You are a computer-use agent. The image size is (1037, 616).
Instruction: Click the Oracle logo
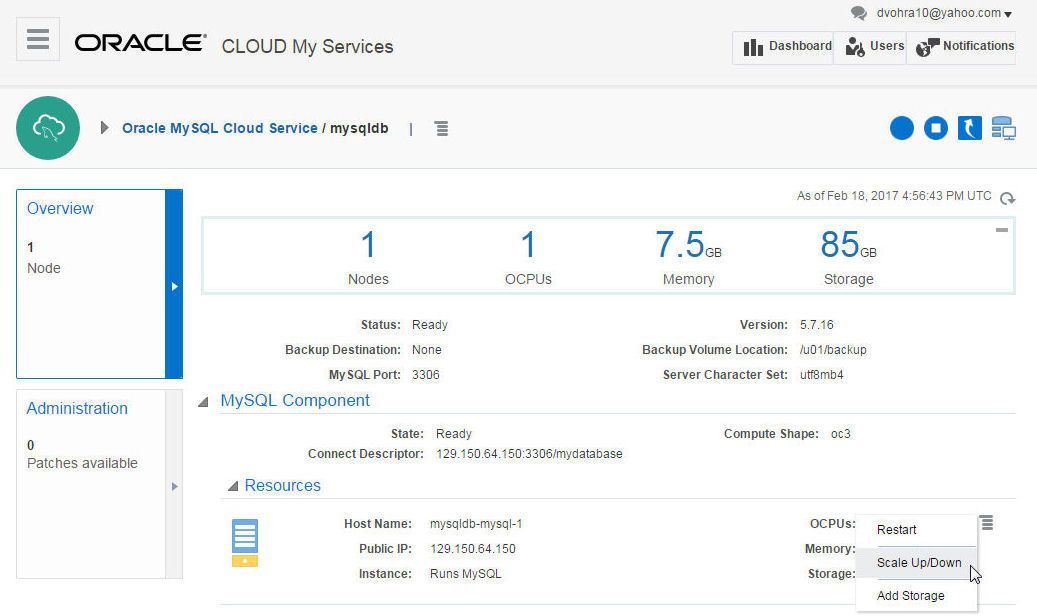pos(141,43)
